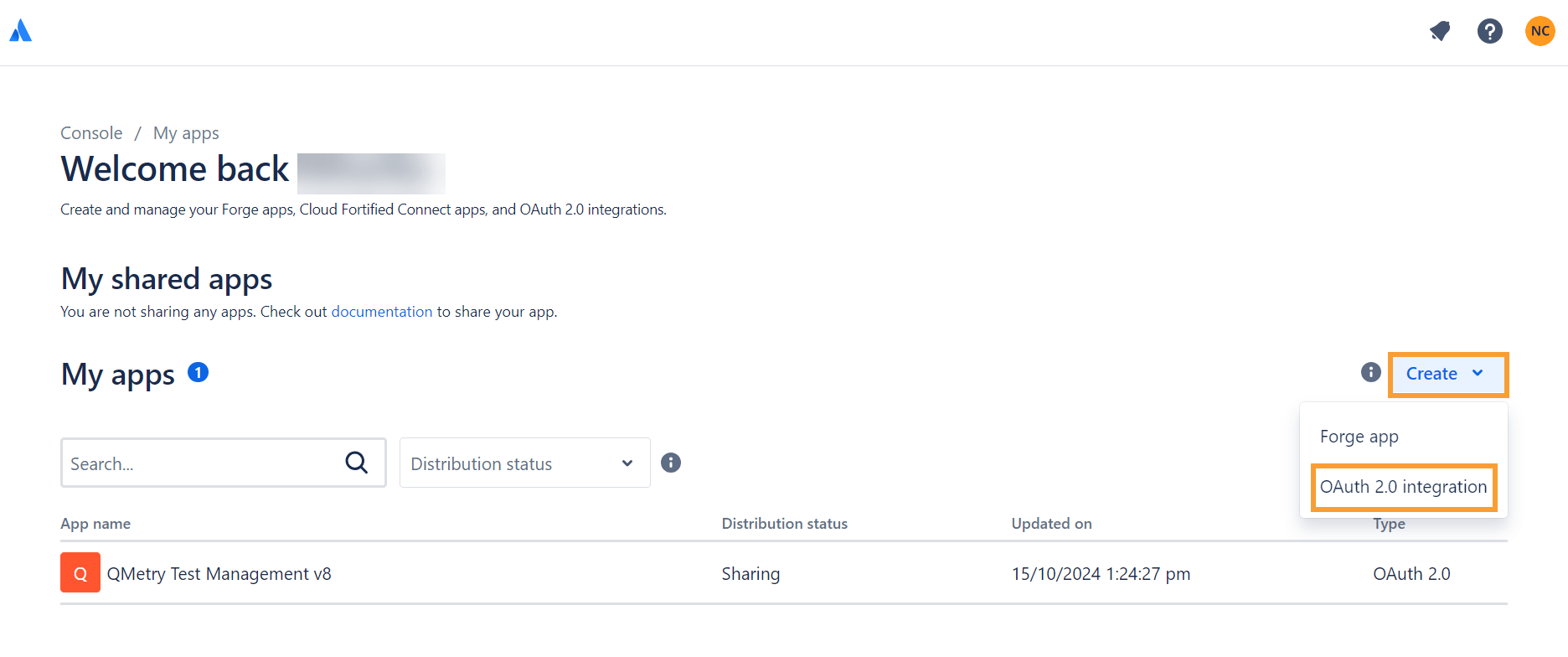Choose Forge app from the Create menu

click(x=1359, y=436)
